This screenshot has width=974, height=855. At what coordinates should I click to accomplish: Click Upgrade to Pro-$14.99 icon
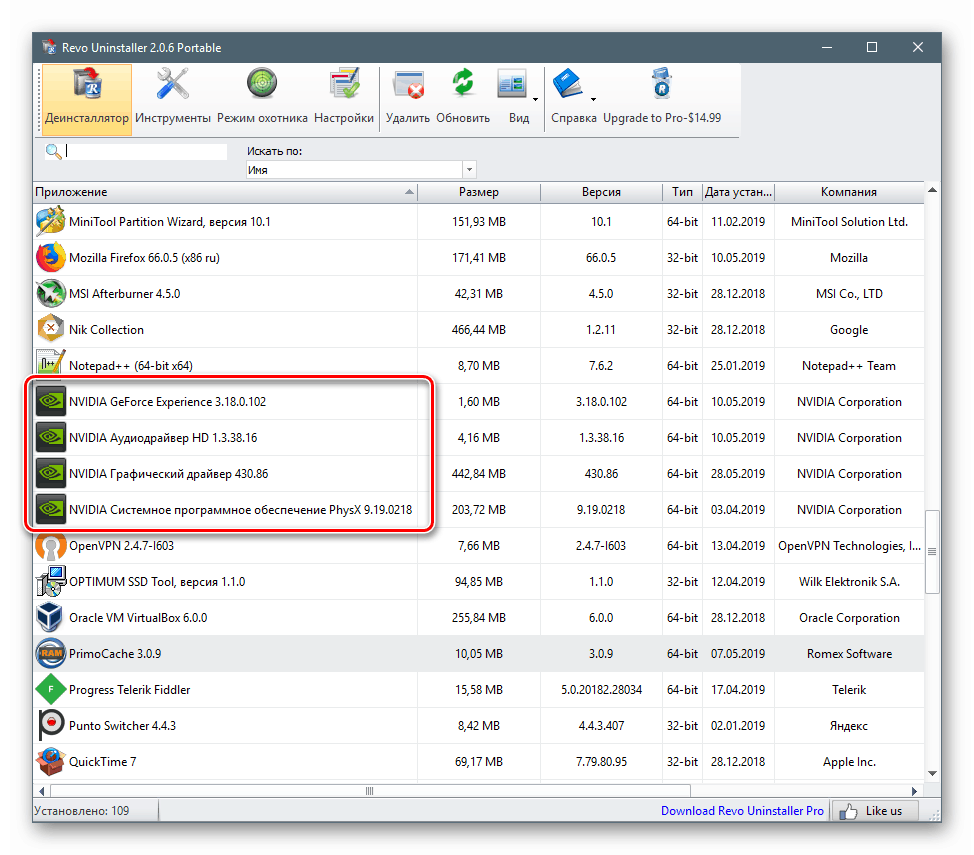(662, 84)
